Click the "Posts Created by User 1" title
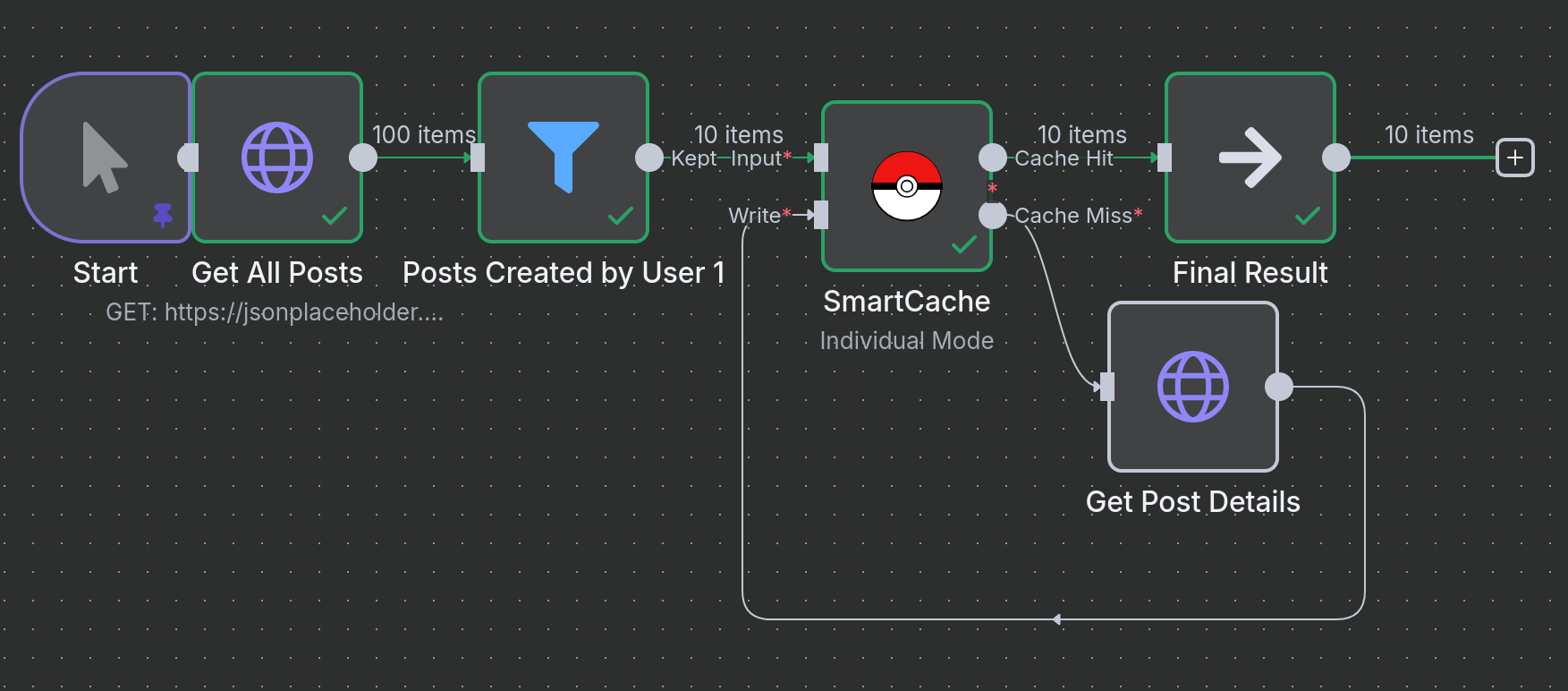Viewport: 1568px width, 691px height. [564, 273]
